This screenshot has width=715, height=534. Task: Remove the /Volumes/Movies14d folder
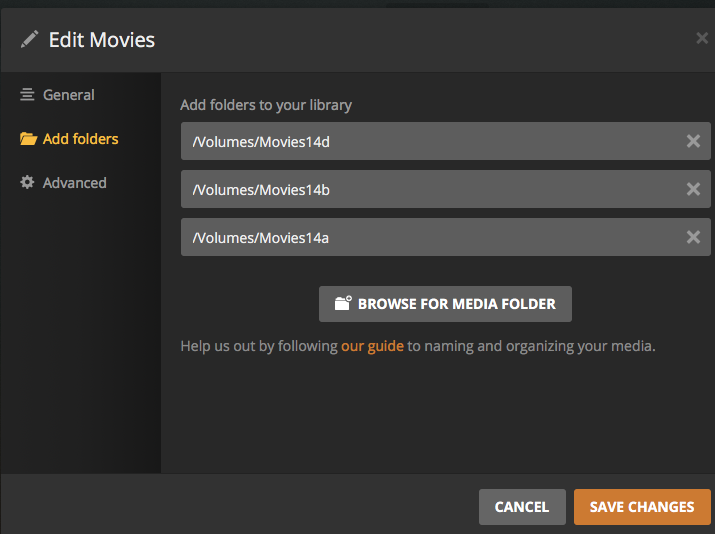coord(693,141)
